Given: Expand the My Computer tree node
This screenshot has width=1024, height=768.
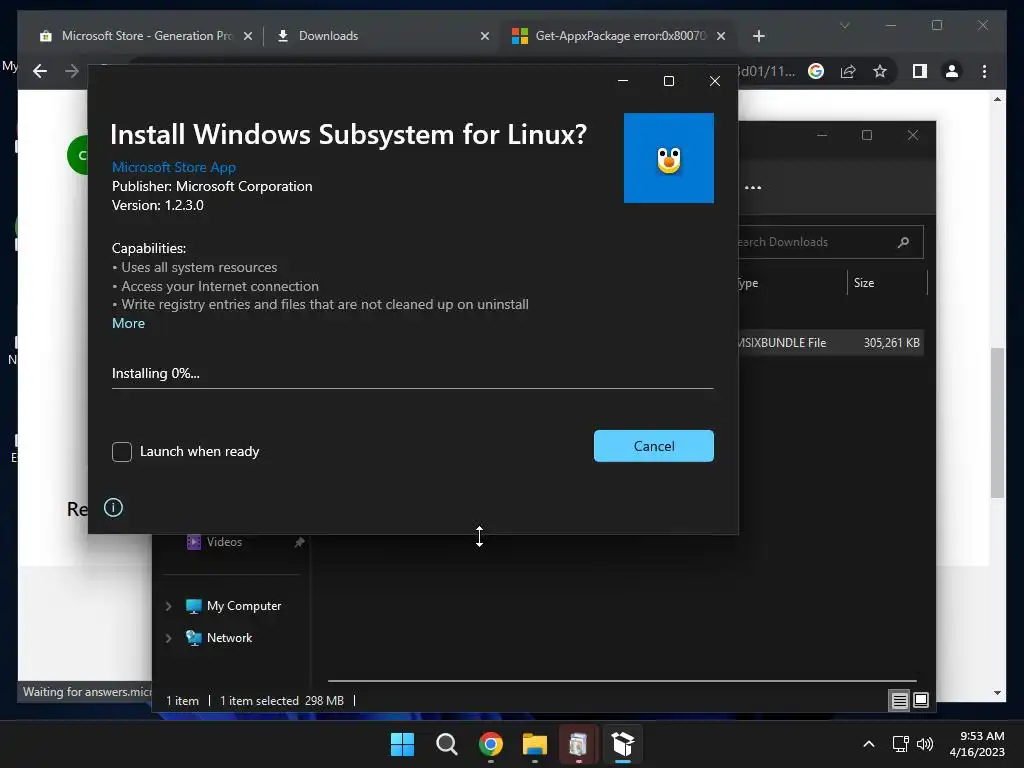Looking at the screenshot, I should point(168,606).
